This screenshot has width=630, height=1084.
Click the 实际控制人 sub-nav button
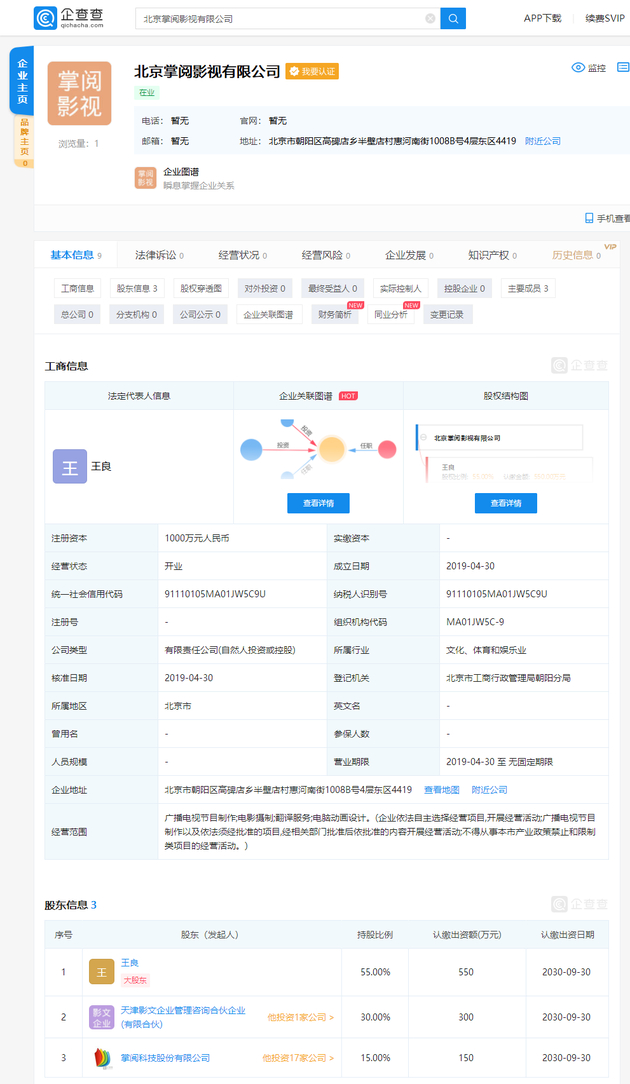[x=400, y=288]
